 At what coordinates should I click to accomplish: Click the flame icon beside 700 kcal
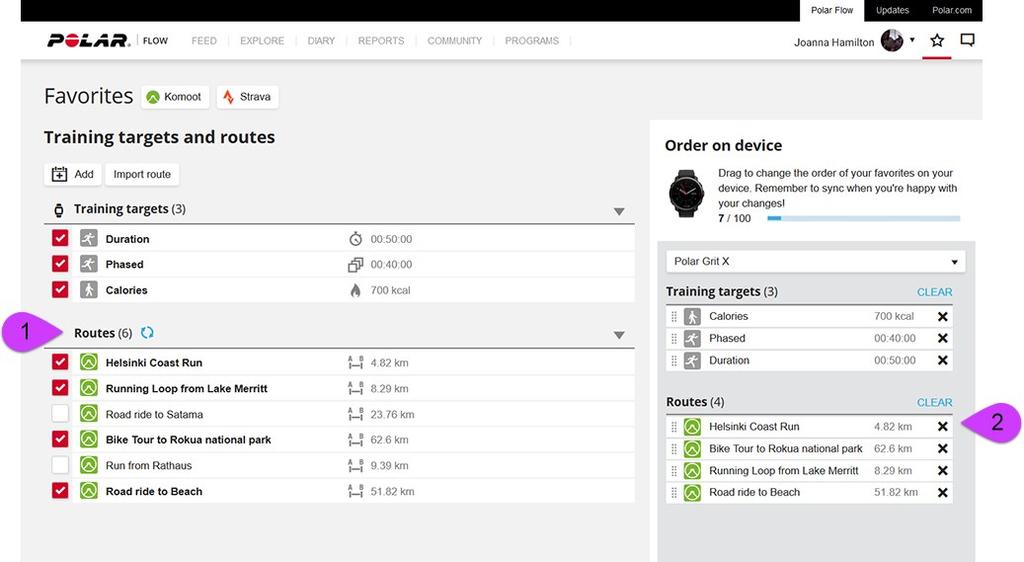355,290
